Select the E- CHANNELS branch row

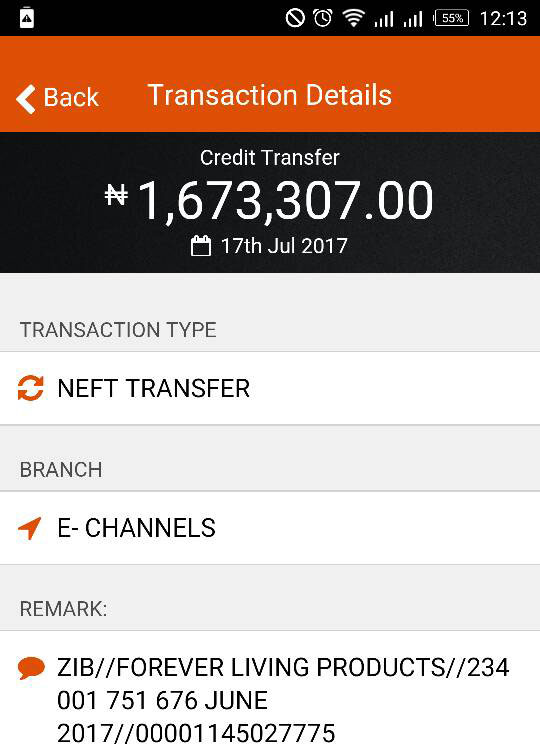click(270, 528)
